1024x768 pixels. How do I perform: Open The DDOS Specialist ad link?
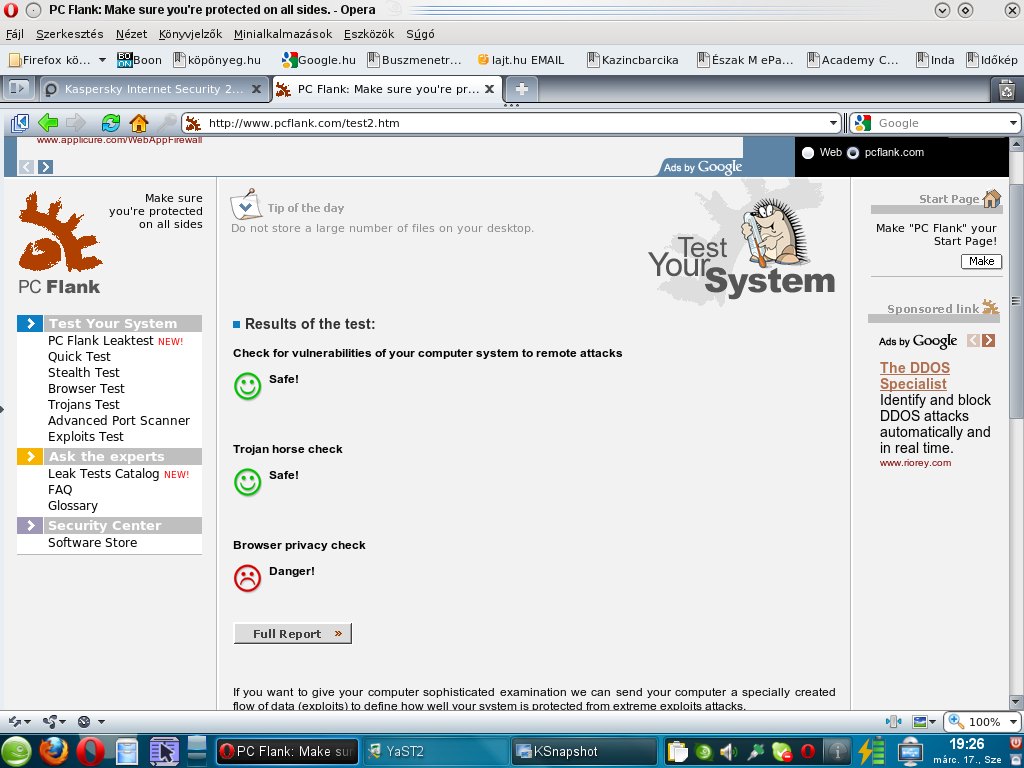click(x=914, y=376)
